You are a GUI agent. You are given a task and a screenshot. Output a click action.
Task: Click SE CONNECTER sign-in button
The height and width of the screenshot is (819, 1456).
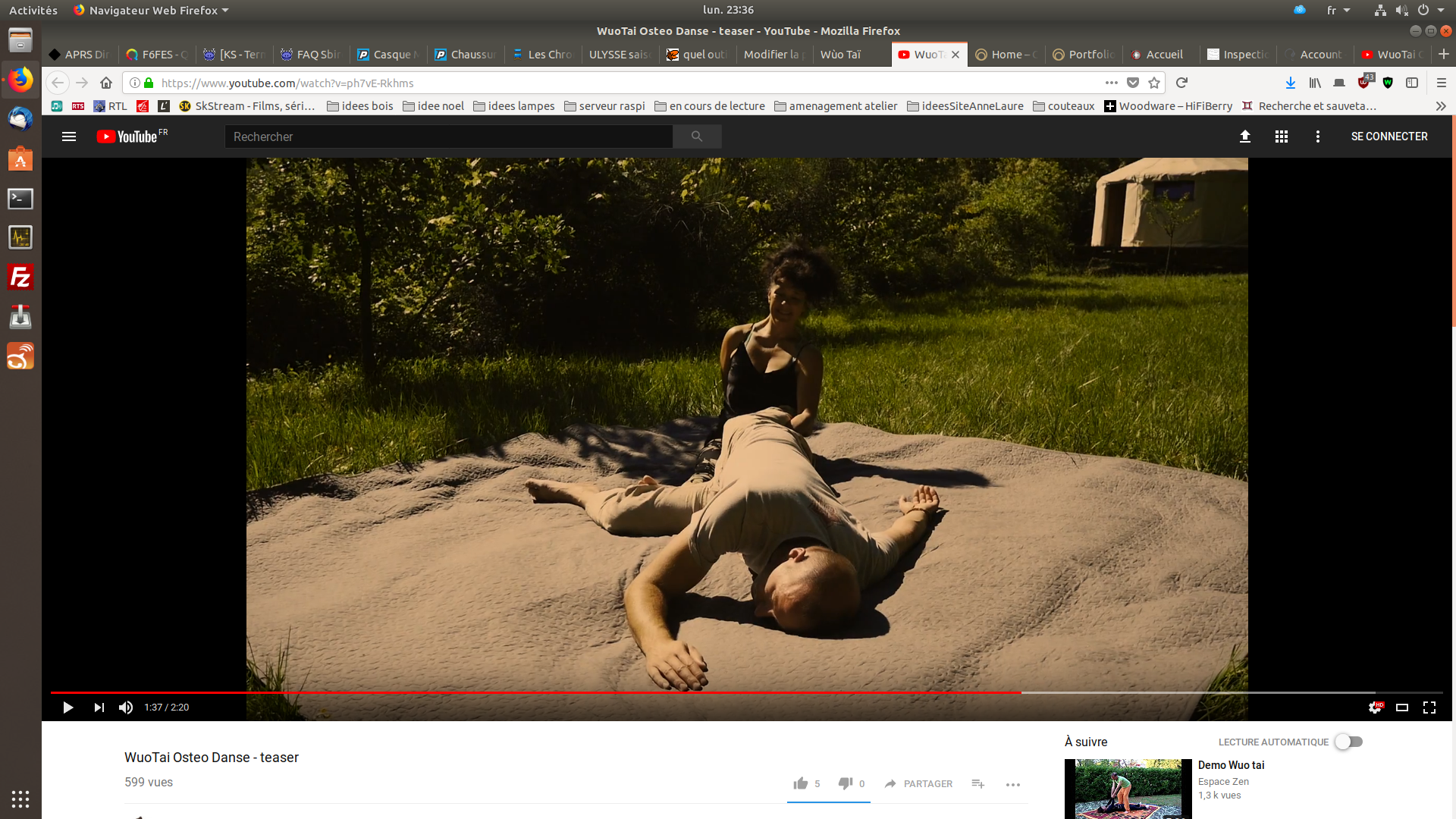(1389, 136)
